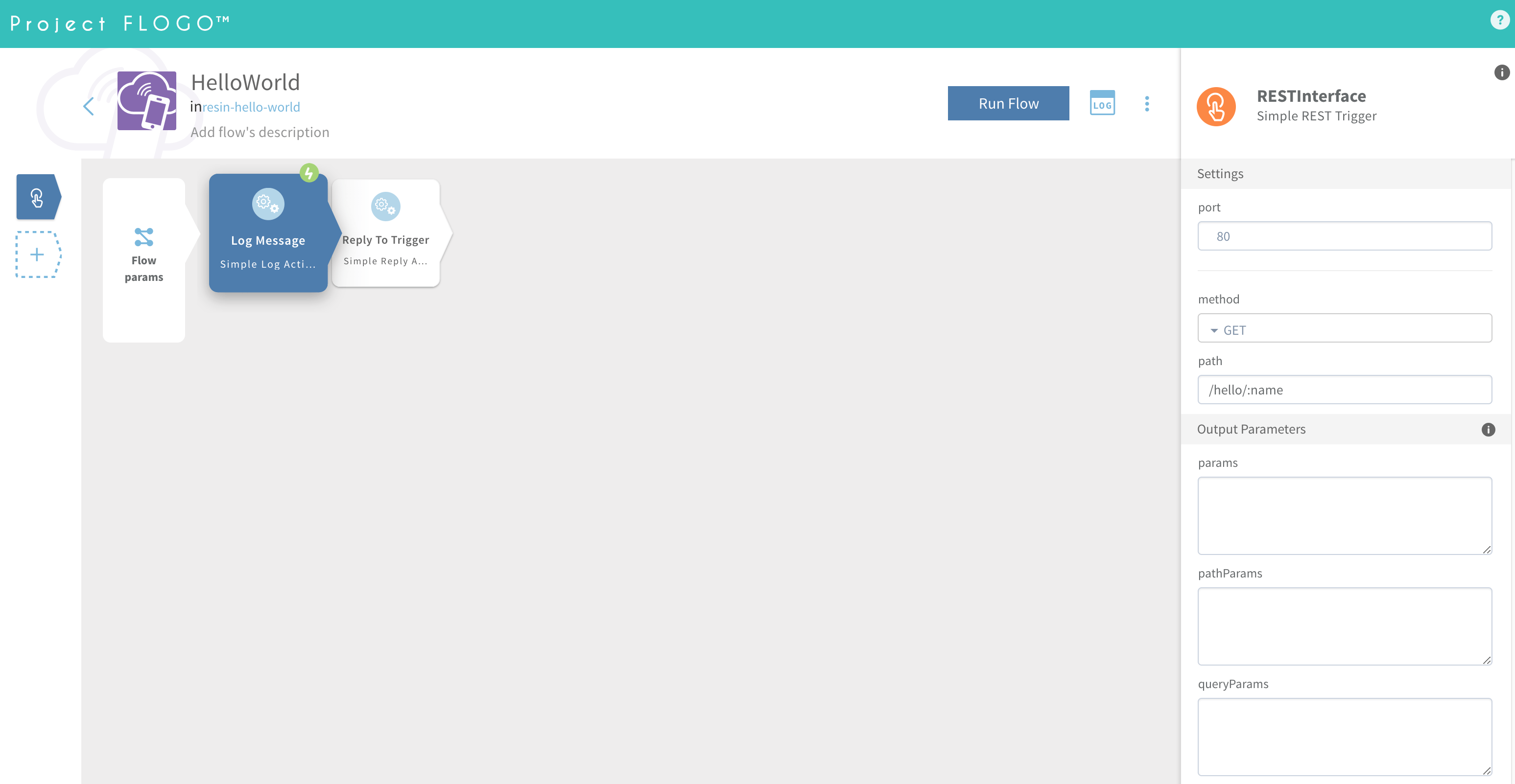This screenshot has height=784, width=1515.
Task: Go back using the left chevron arrow
Action: tap(89, 106)
